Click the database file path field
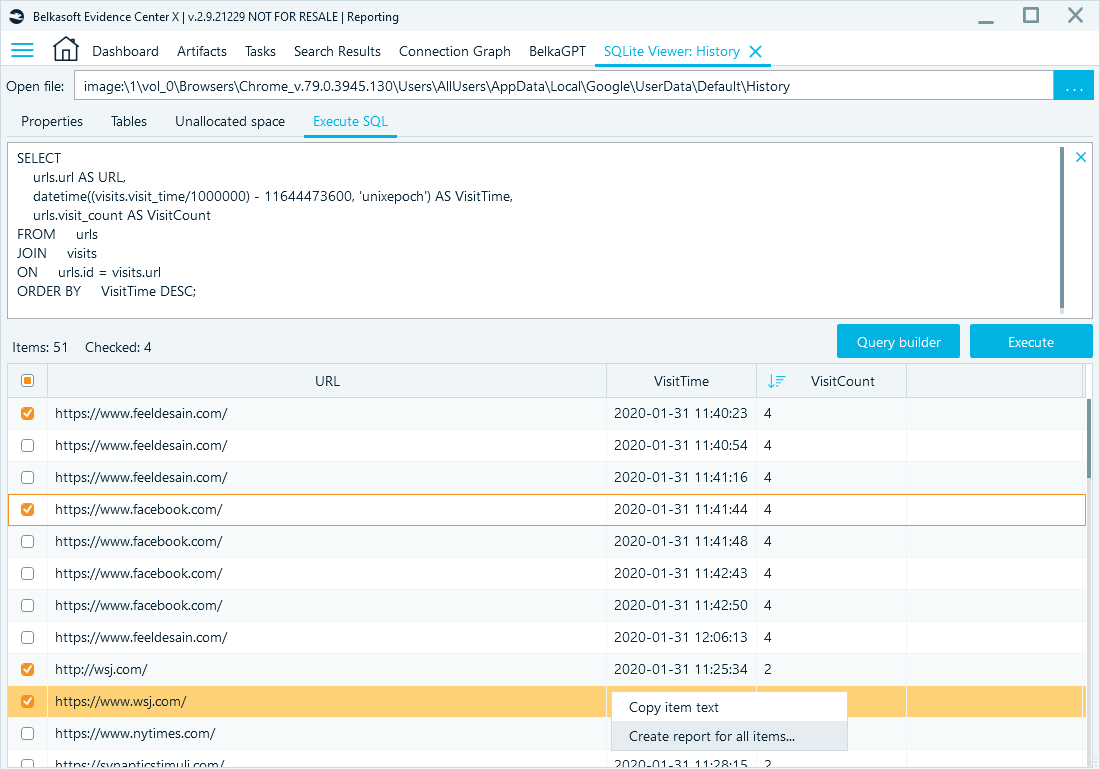1100x770 pixels. (x=560, y=86)
